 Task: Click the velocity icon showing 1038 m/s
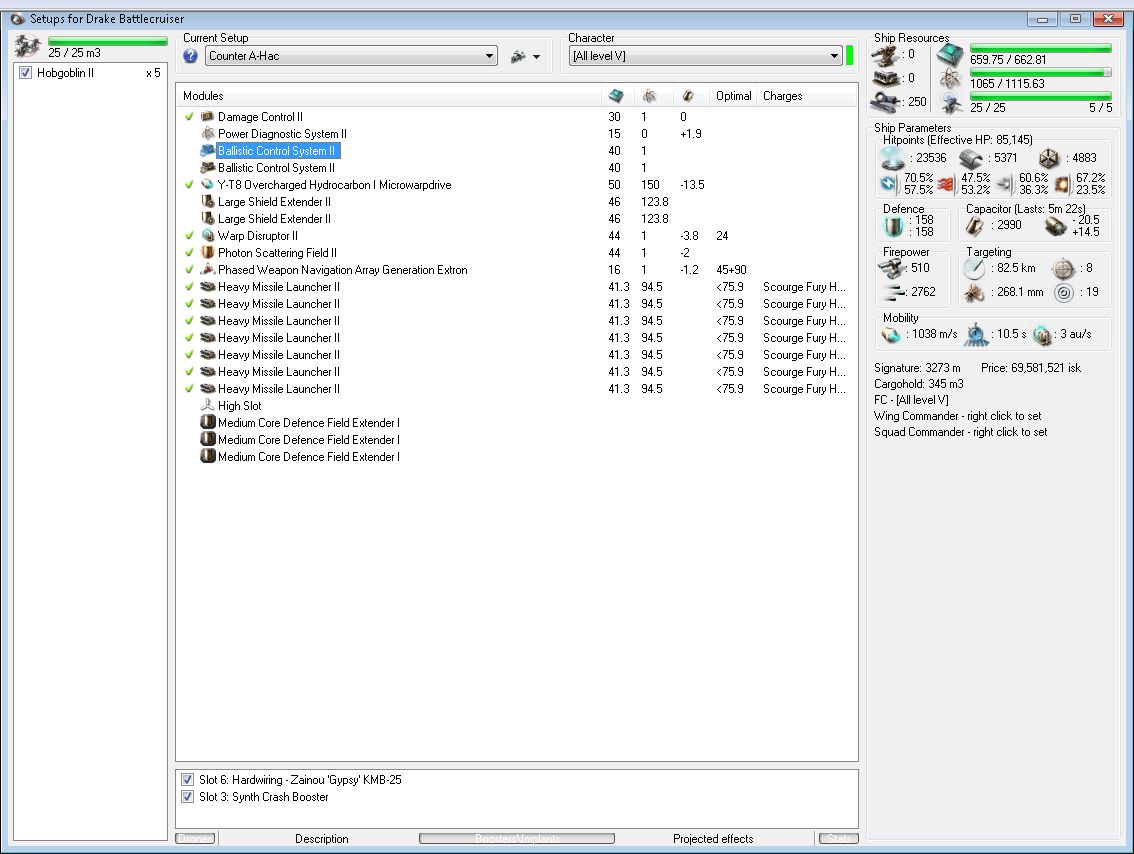tap(891, 335)
